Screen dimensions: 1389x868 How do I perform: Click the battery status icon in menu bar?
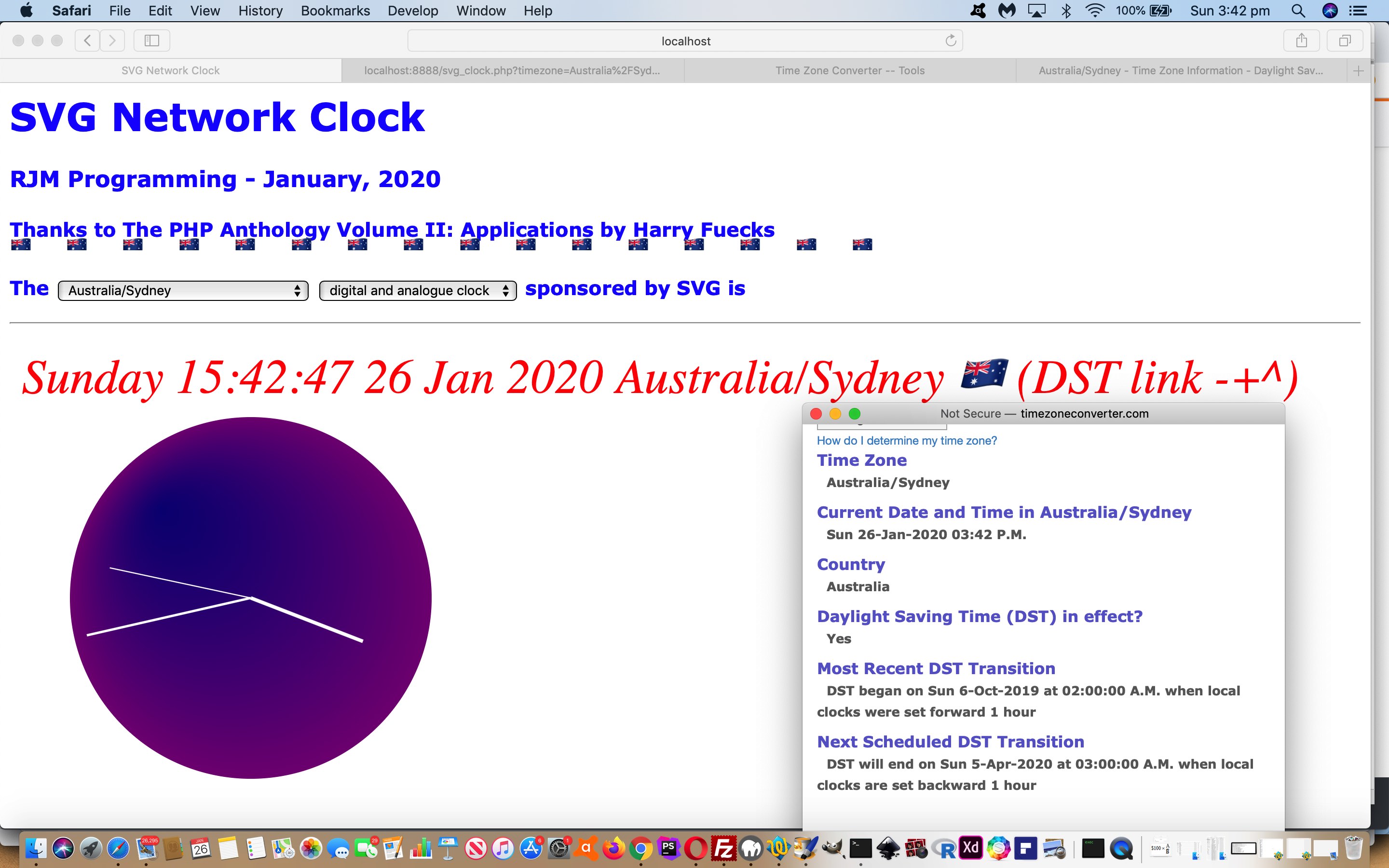click(x=1163, y=11)
